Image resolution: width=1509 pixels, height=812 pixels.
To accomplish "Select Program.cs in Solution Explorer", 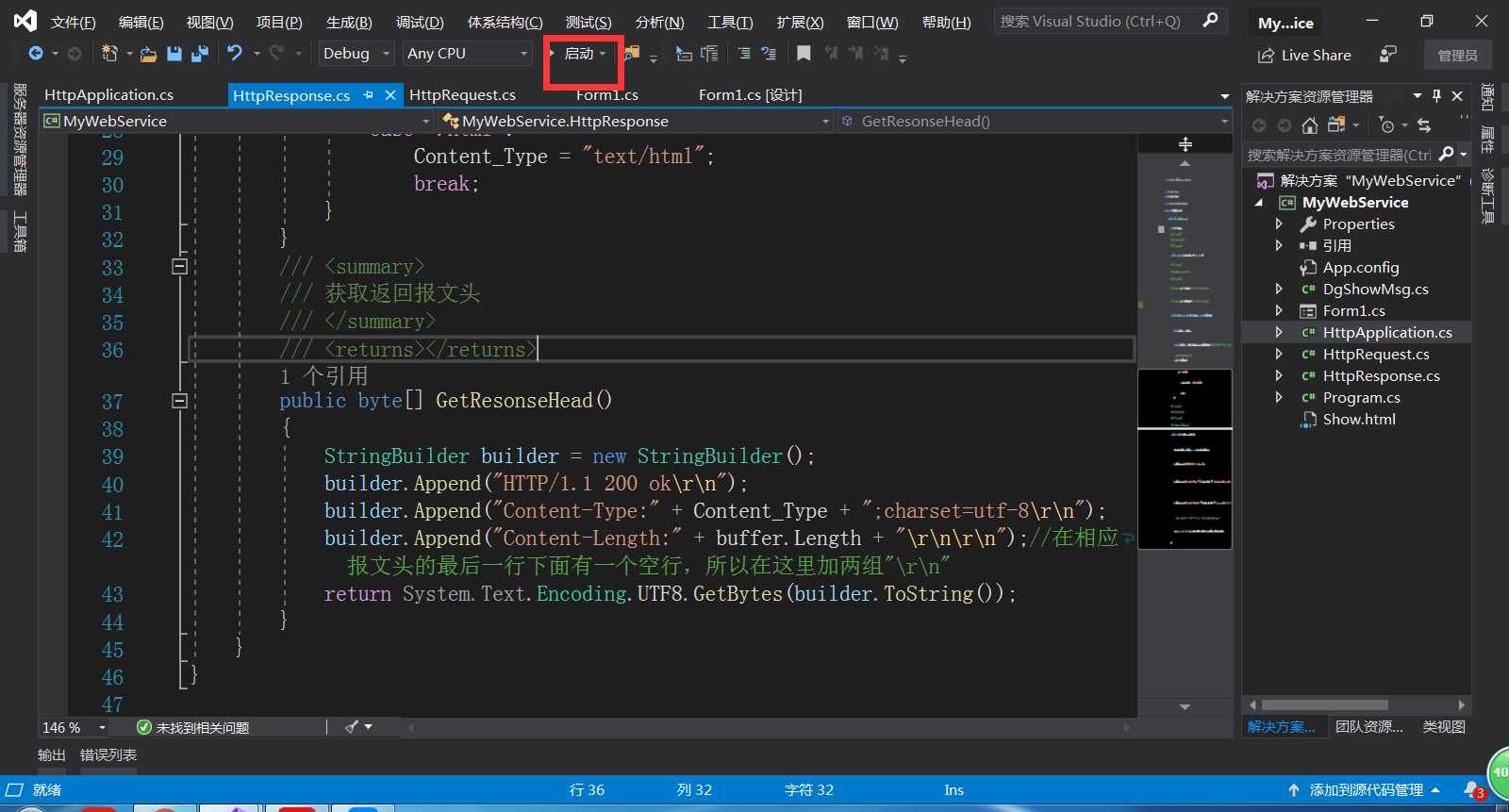I will [1361, 398].
